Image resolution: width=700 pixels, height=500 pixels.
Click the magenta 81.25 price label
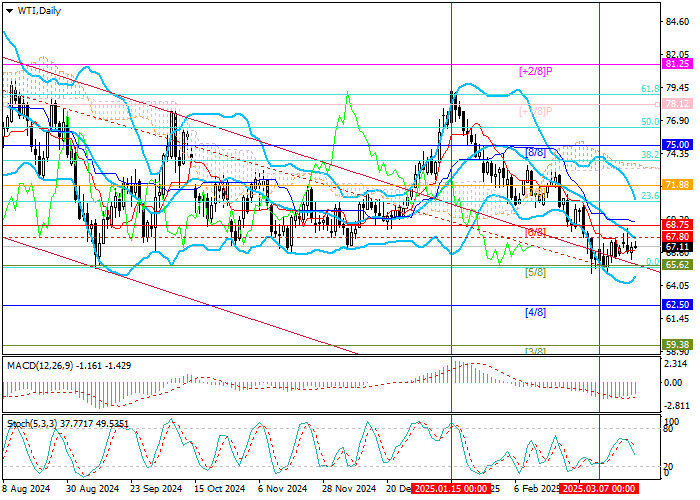[678, 63]
